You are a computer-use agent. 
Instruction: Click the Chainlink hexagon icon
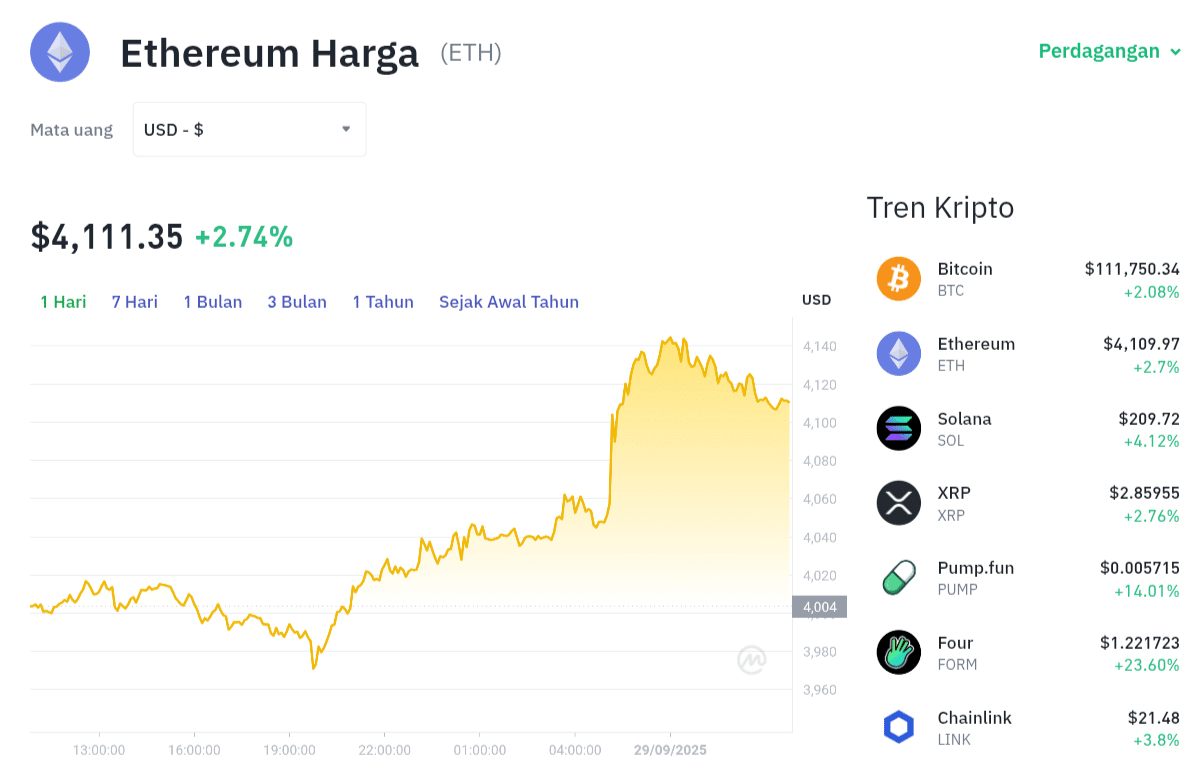[898, 728]
